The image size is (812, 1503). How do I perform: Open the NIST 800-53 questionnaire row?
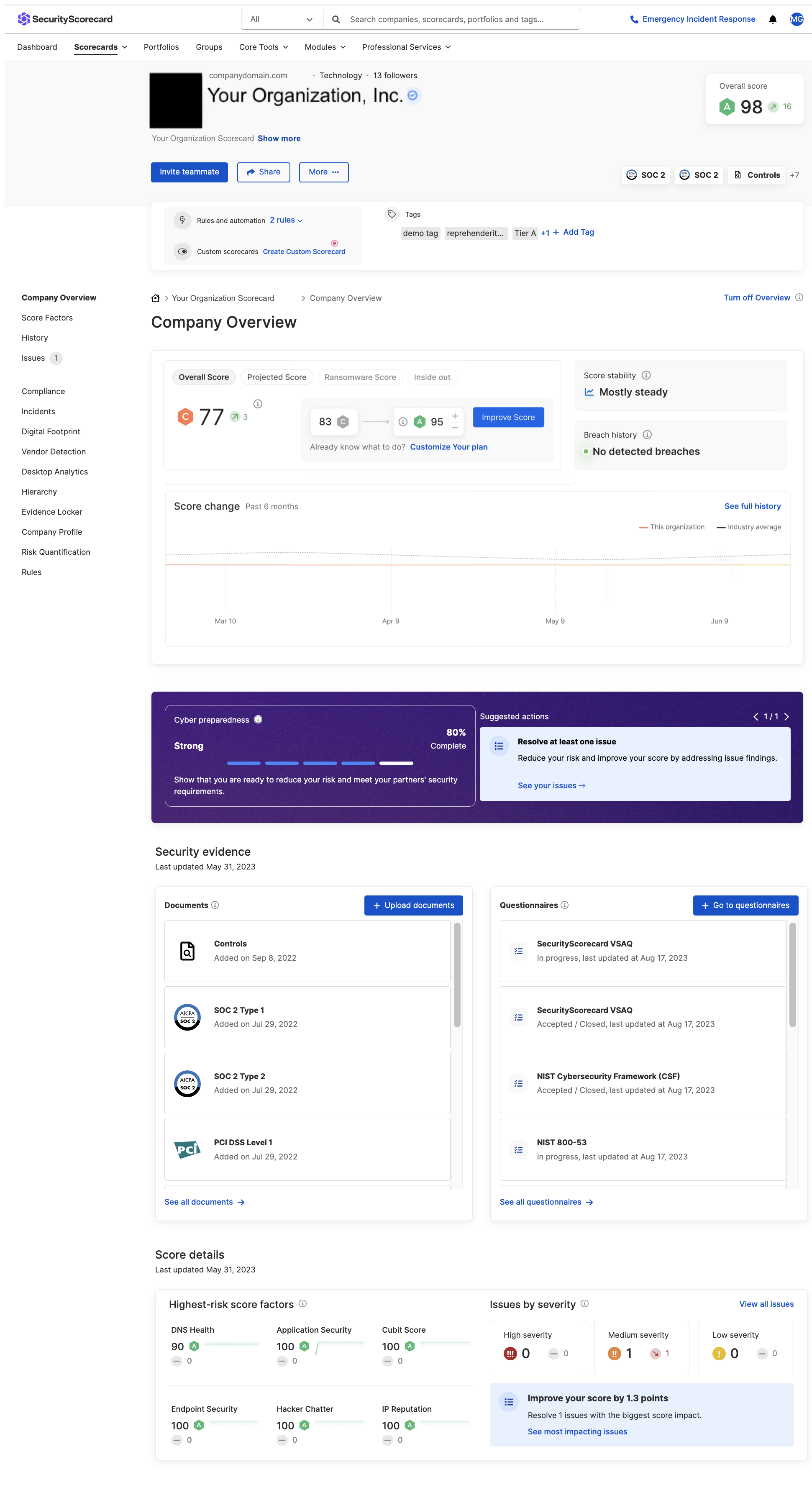pyautogui.click(x=643, y=1149)
